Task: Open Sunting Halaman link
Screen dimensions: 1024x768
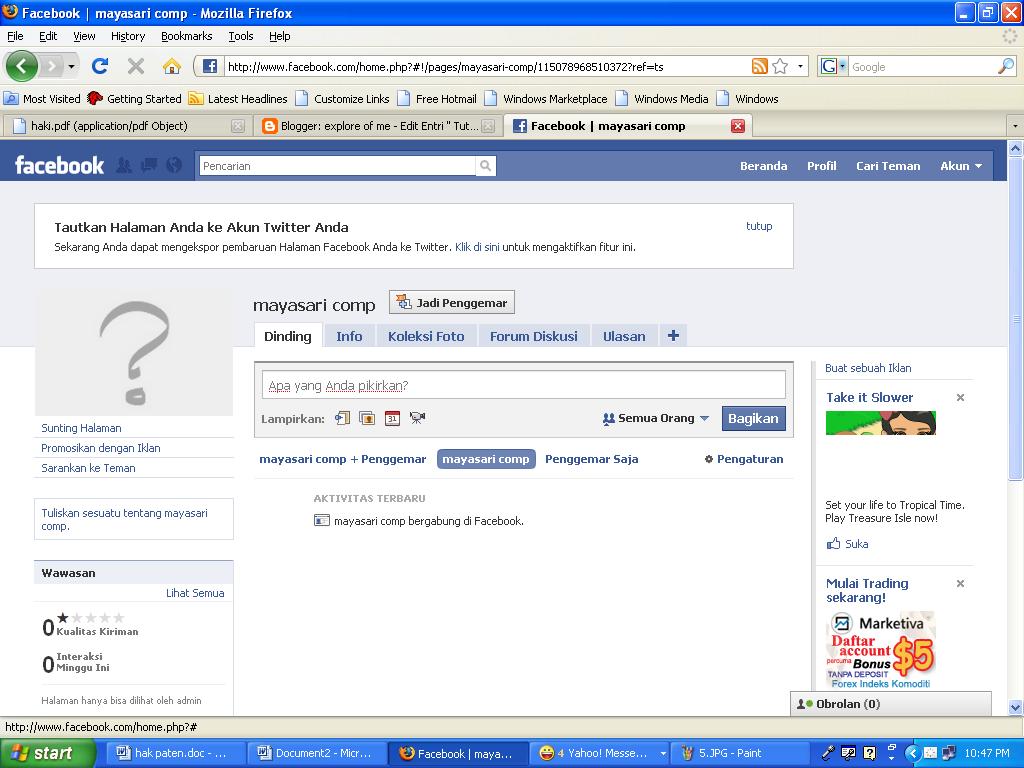Action: (x=81, y=428)
